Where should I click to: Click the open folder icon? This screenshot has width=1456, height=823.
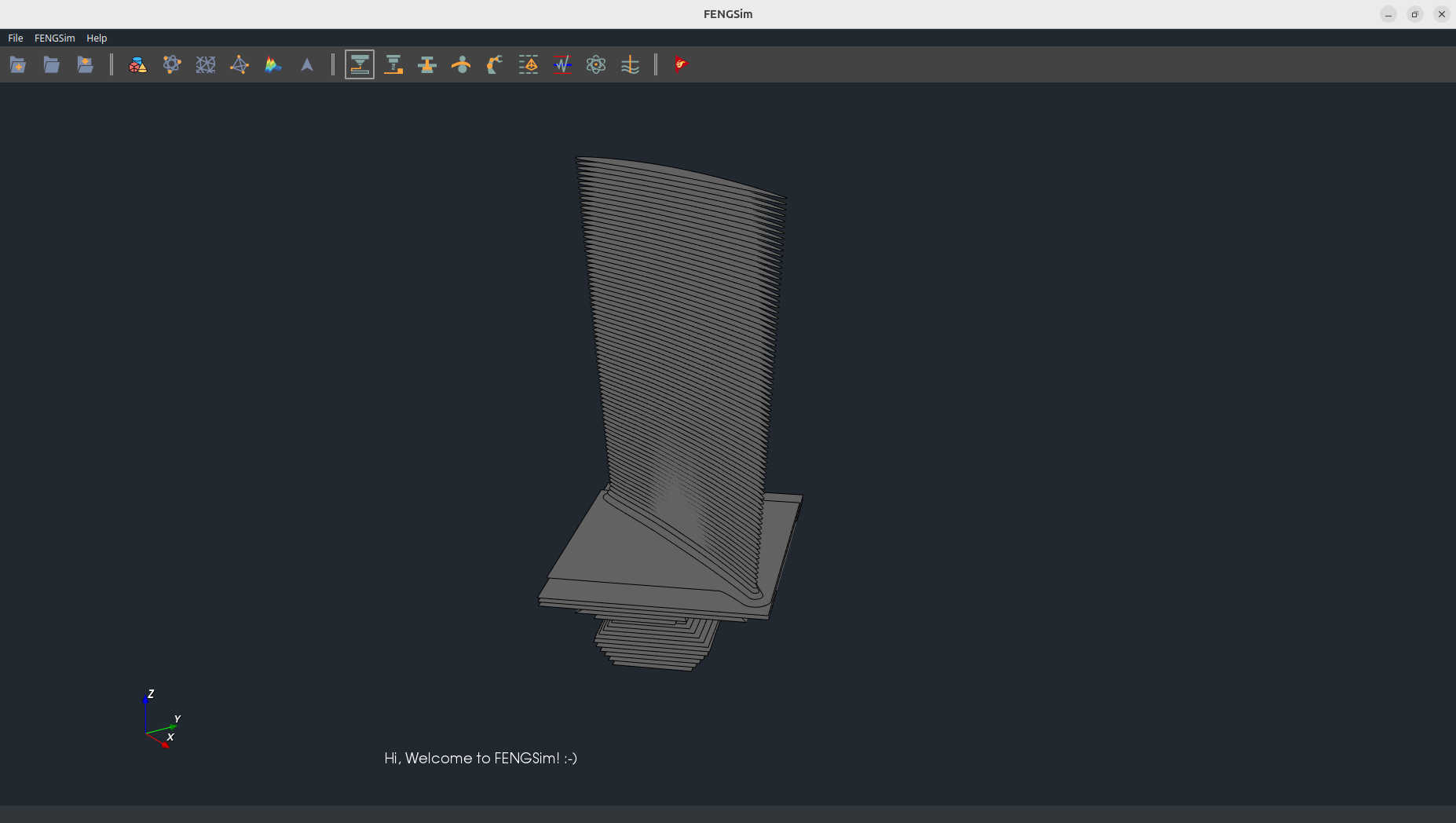(52, 64)
